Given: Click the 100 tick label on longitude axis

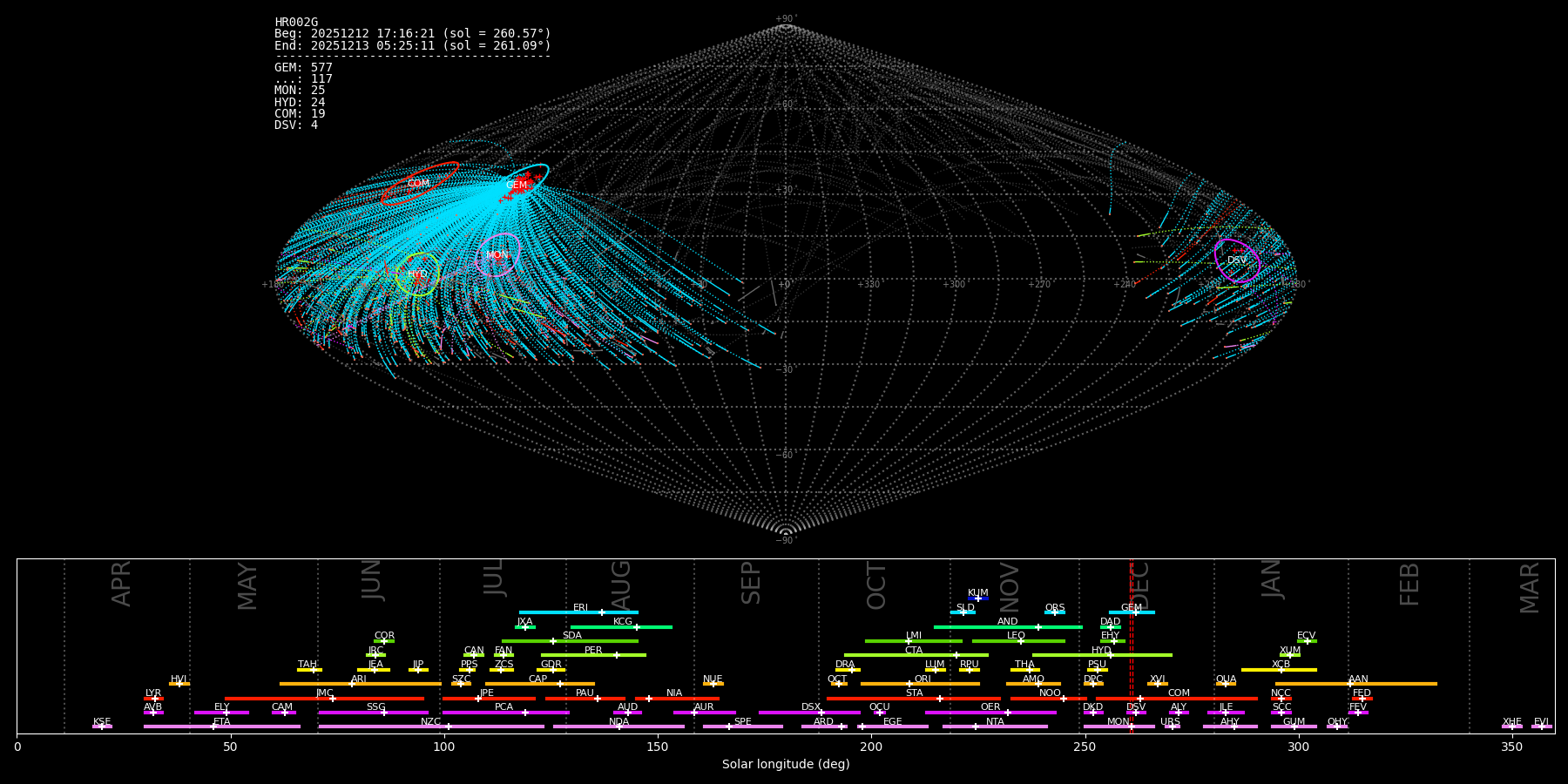Looking at the screenshot, I should click(444, 747).
